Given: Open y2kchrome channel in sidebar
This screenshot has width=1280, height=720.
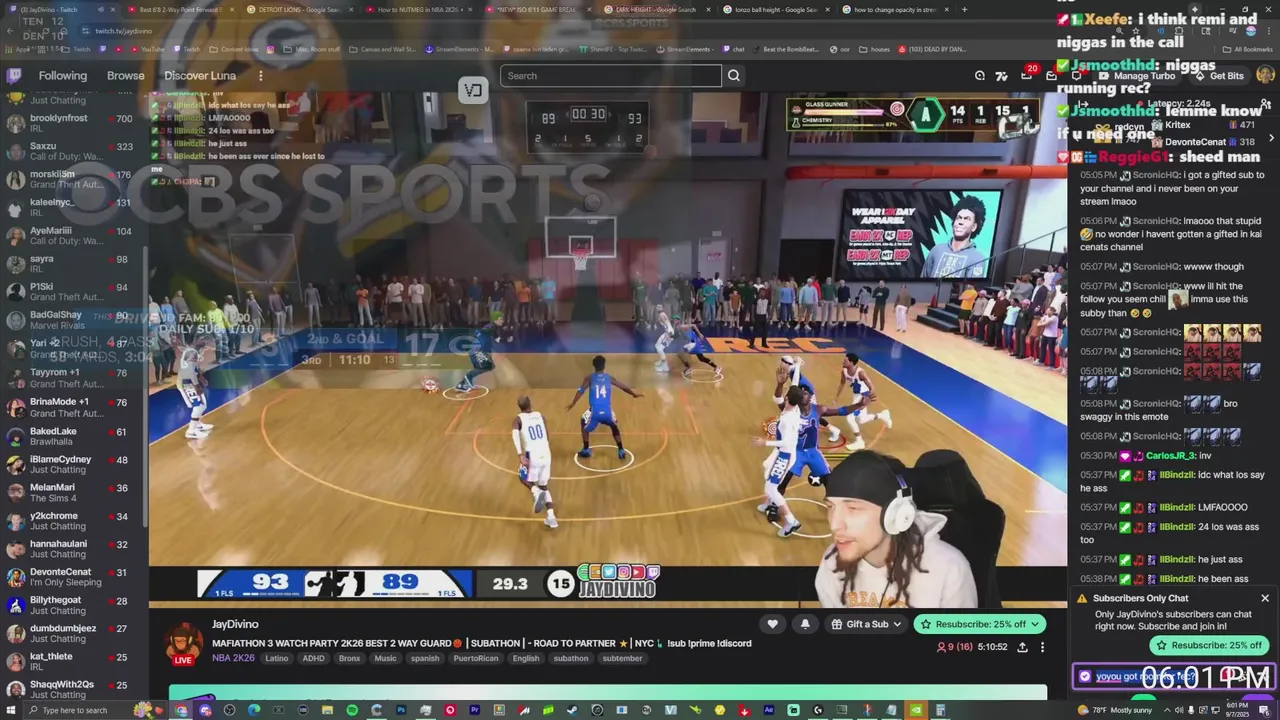Looking at the screenshot, I should pos(73,521).
